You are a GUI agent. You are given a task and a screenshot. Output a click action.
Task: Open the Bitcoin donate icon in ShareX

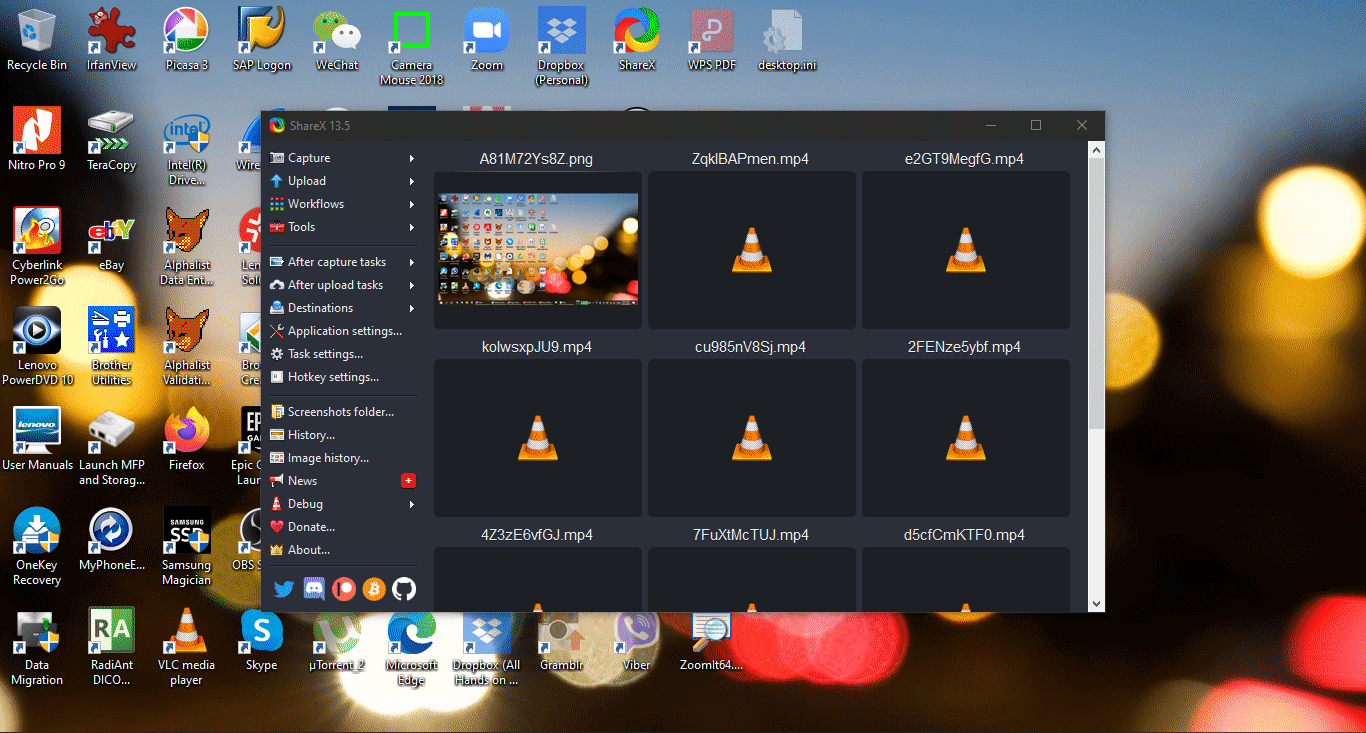click(374, 589)
